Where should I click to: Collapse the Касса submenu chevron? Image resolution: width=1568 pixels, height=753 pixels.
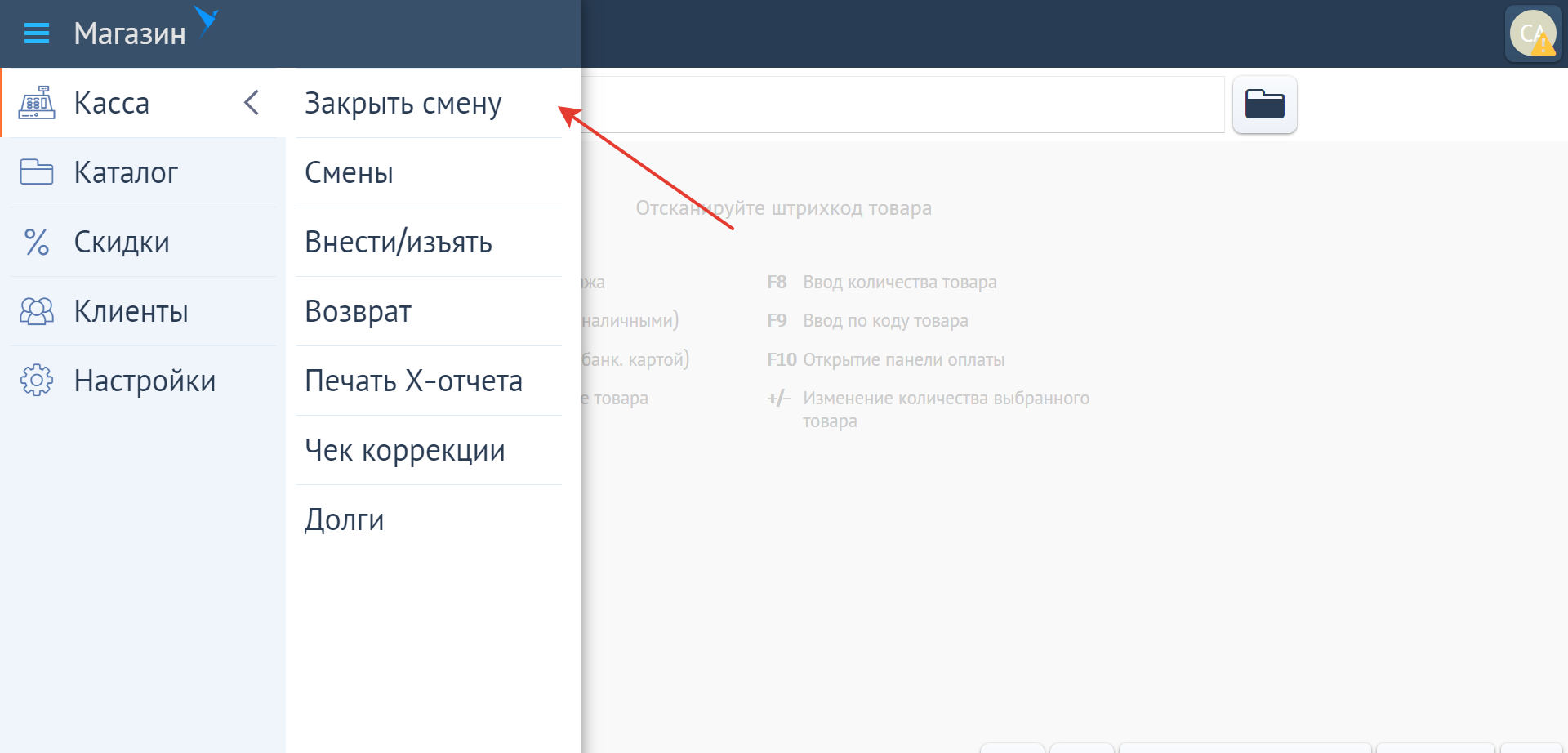(x=252, y=103)
